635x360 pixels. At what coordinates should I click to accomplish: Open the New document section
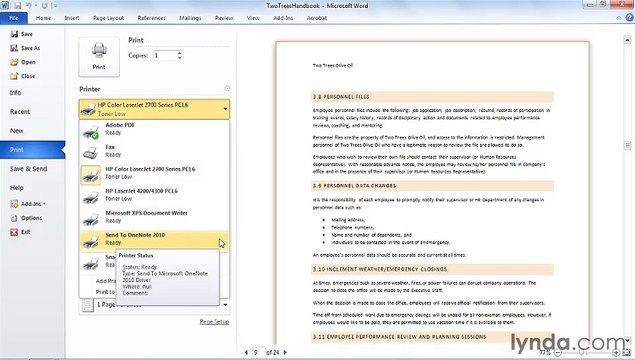tap(17, 131)
